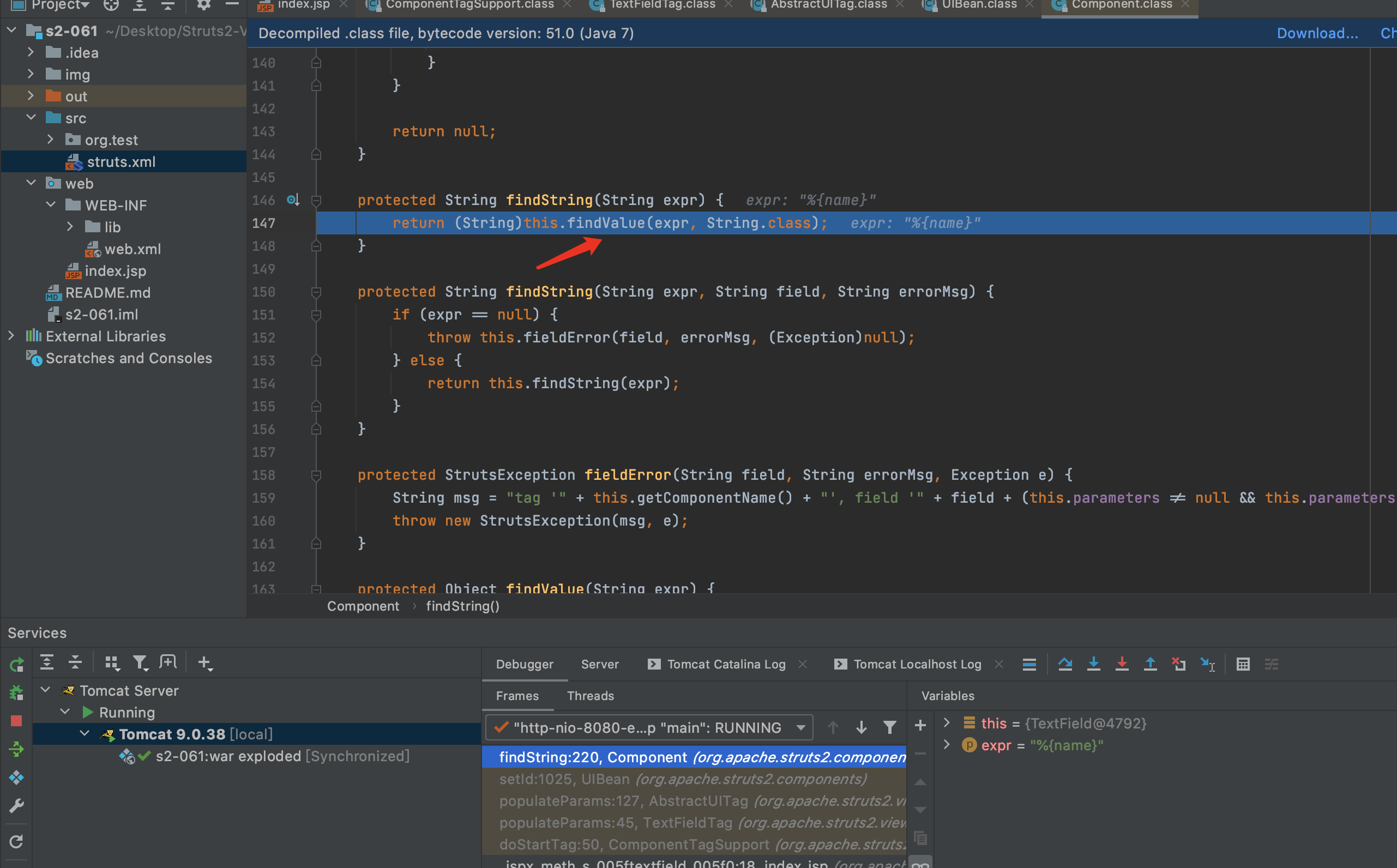Click the Show Execution Point icon
The height and width of the screenshot is (868, 1397).
(1029, 664)
